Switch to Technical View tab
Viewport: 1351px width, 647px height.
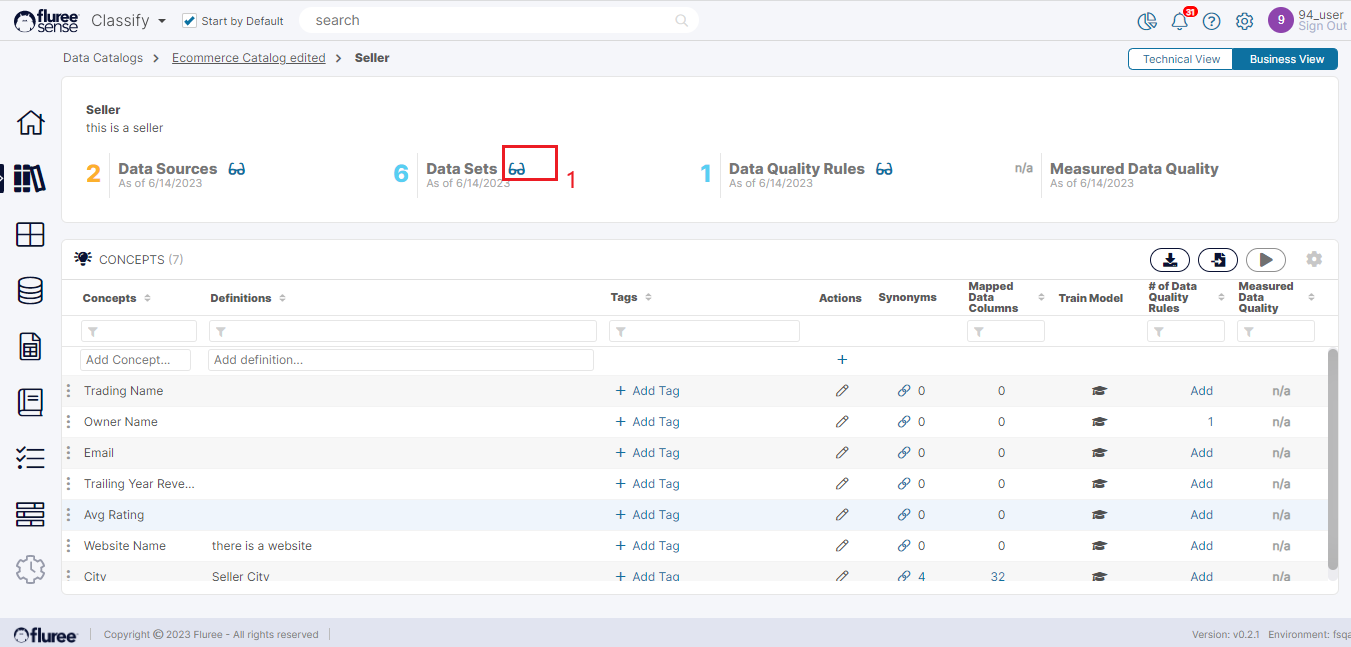[x=1181, y=59]
